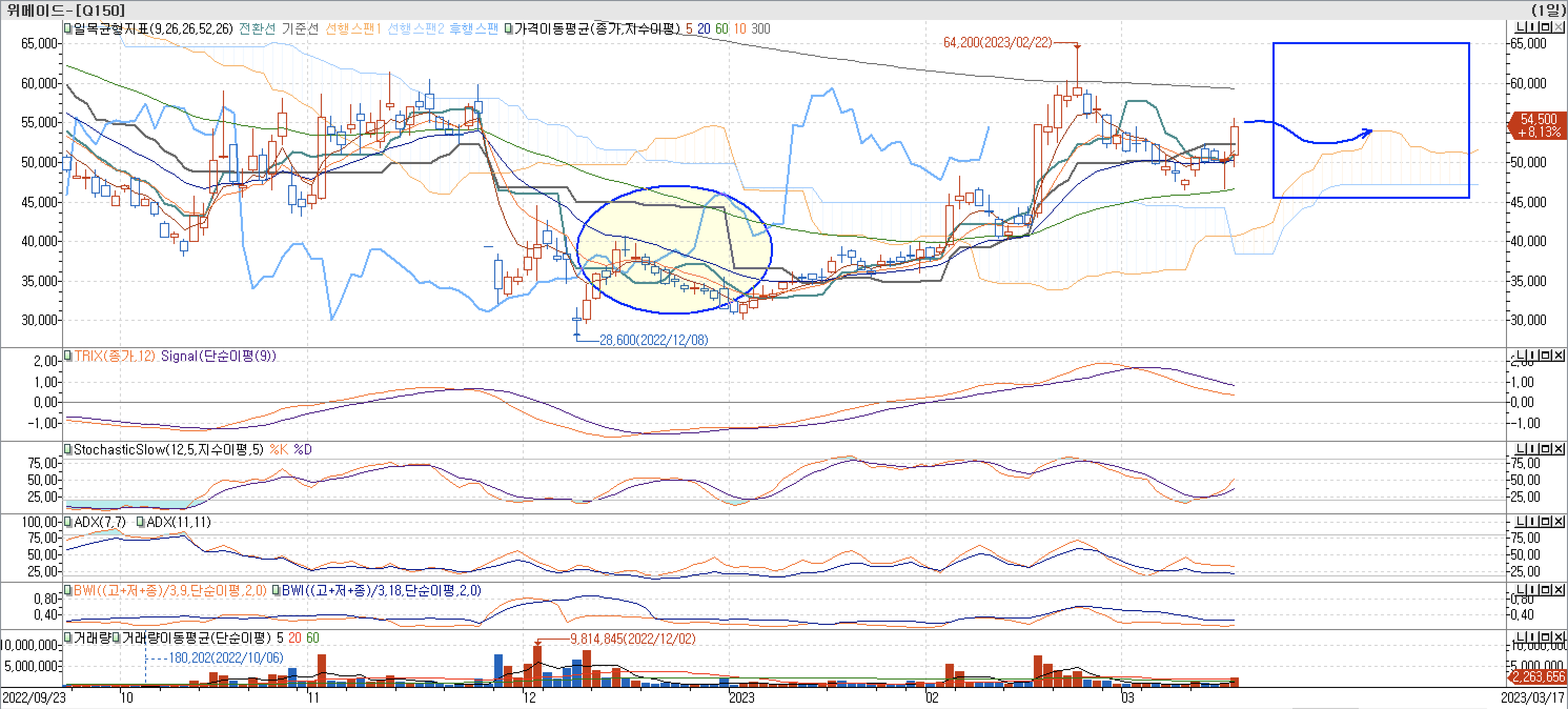Click the L icon on ADX panel
This screenshot has width=1568, height=709.
coord(1521,521)
